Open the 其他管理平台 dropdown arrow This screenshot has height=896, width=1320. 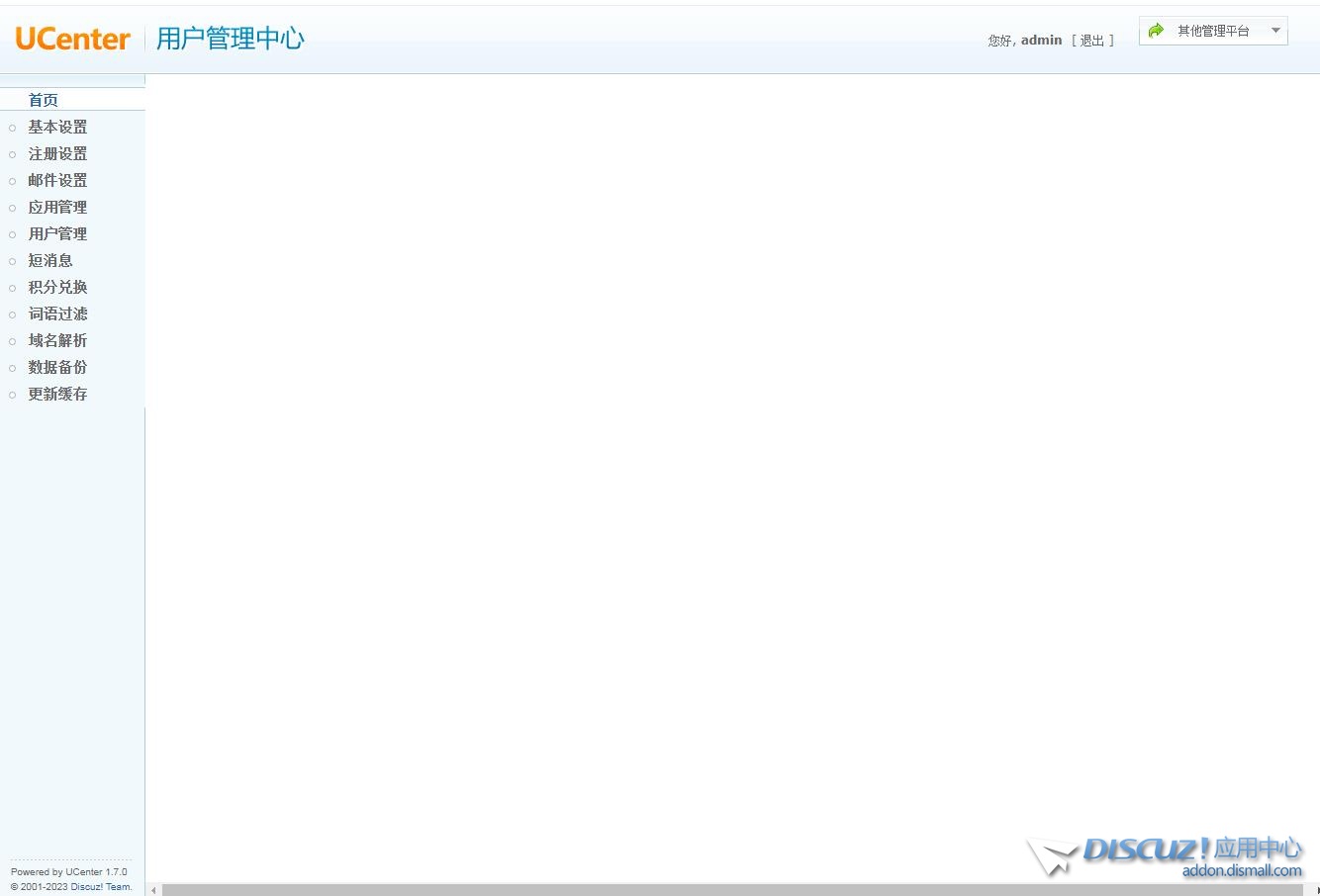pos(1275,31)
